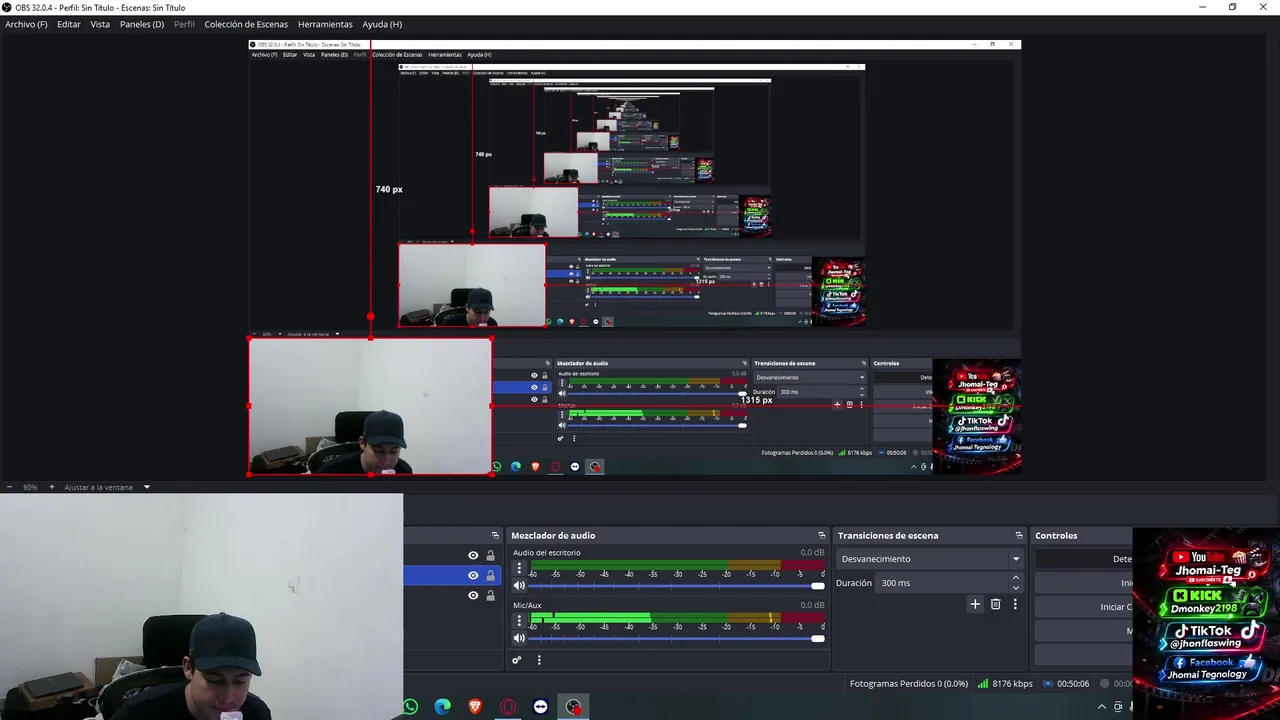Click the 8176 kbps bitrate indicator

(x=1005, y=684)
